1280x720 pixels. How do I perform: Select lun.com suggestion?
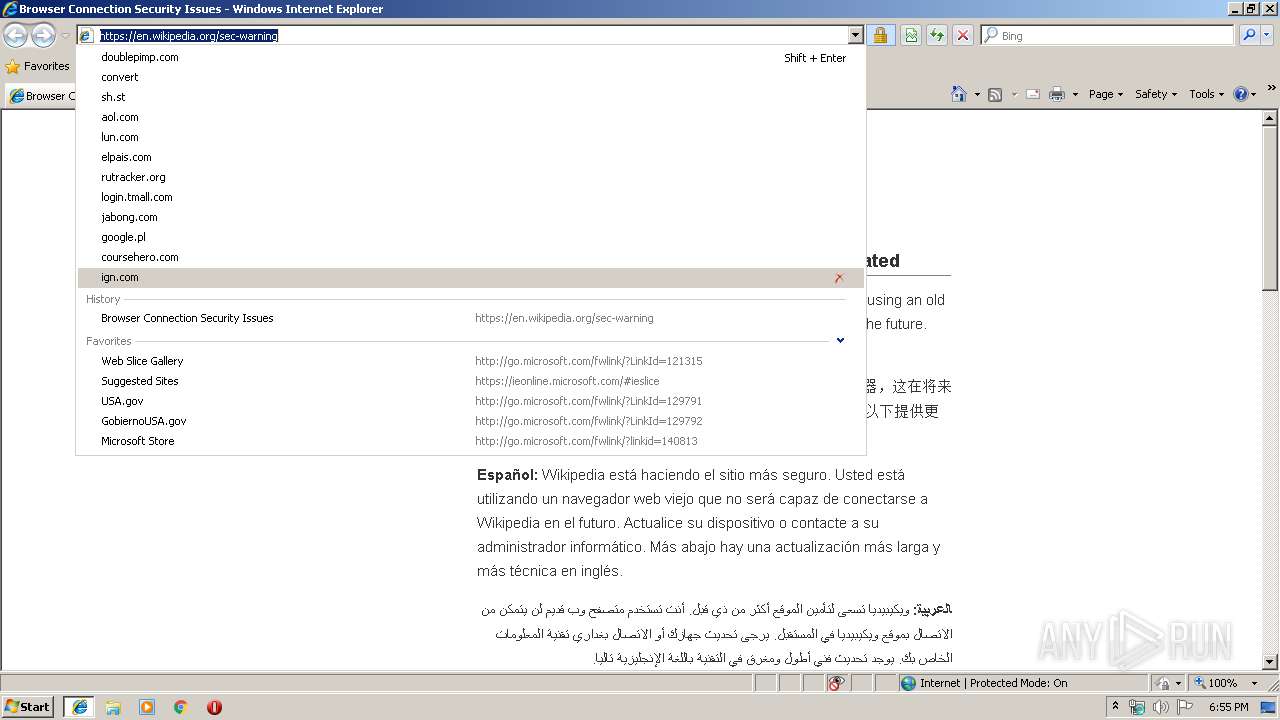(x=470, y=137)
